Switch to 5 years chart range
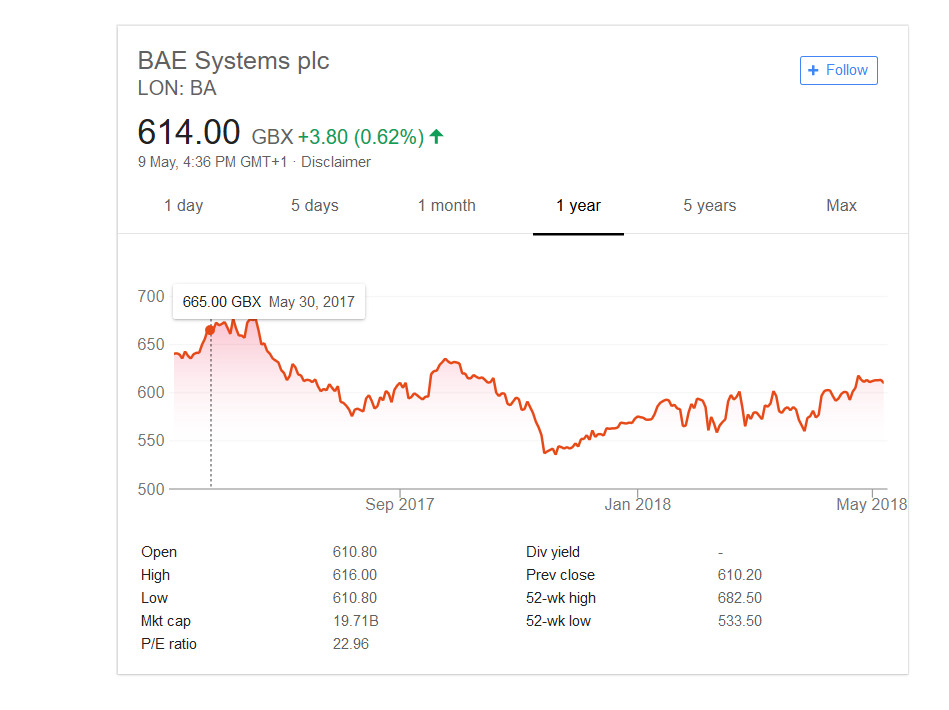Viewport: 949px width, 710px height. point(710,206)
